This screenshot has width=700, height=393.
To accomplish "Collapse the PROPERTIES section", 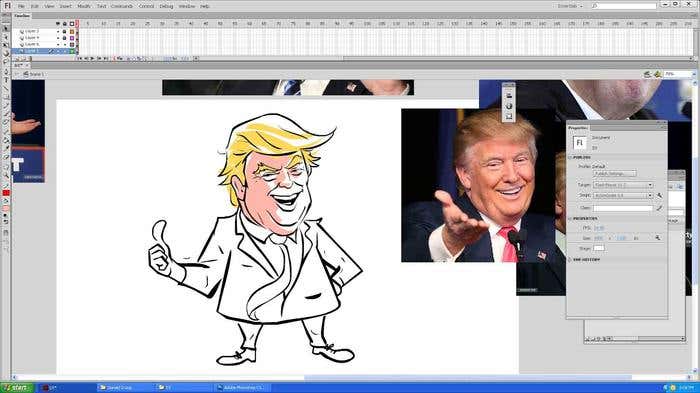I will 570,219.
